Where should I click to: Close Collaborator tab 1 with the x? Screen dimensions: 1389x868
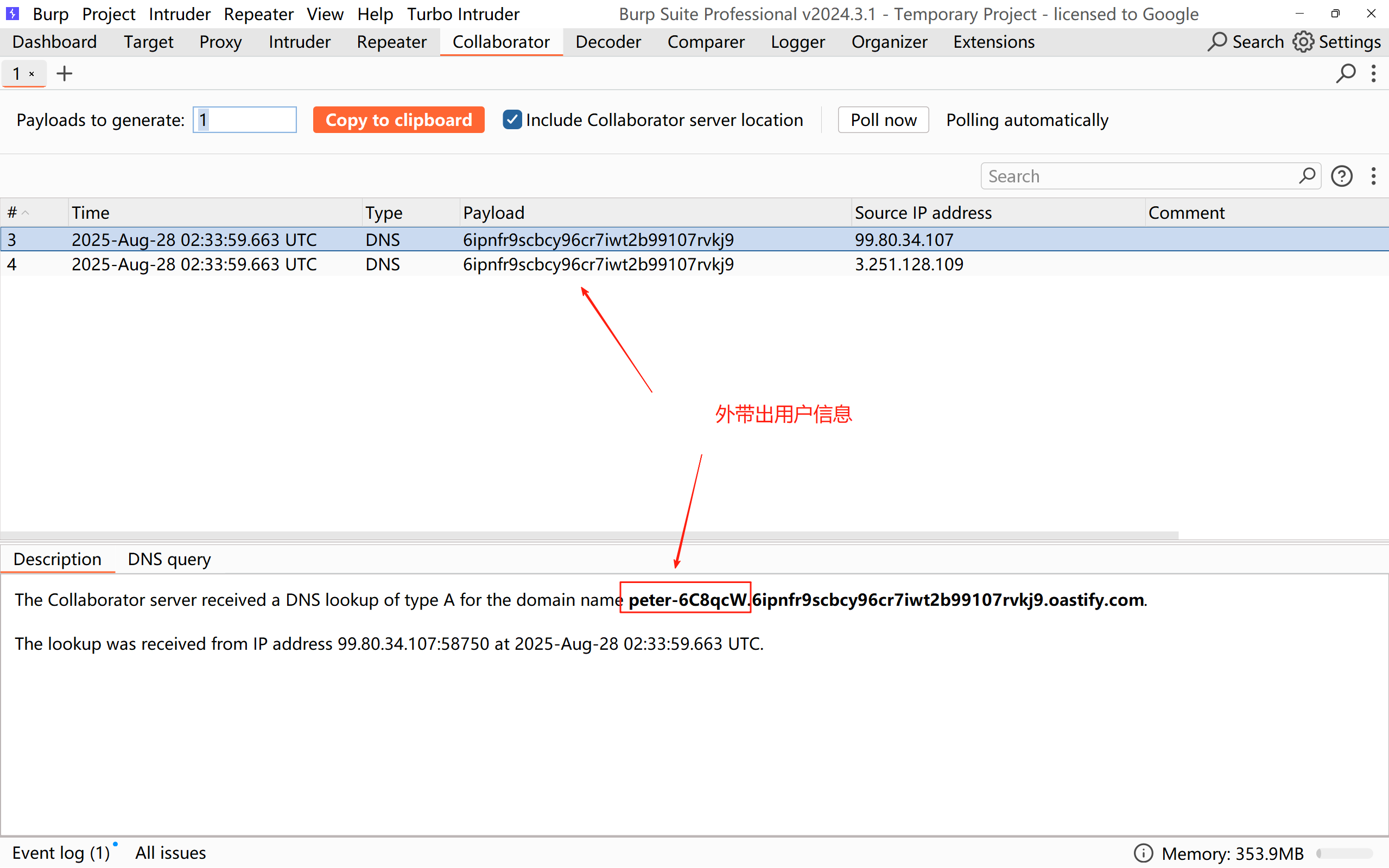point(32,74)
